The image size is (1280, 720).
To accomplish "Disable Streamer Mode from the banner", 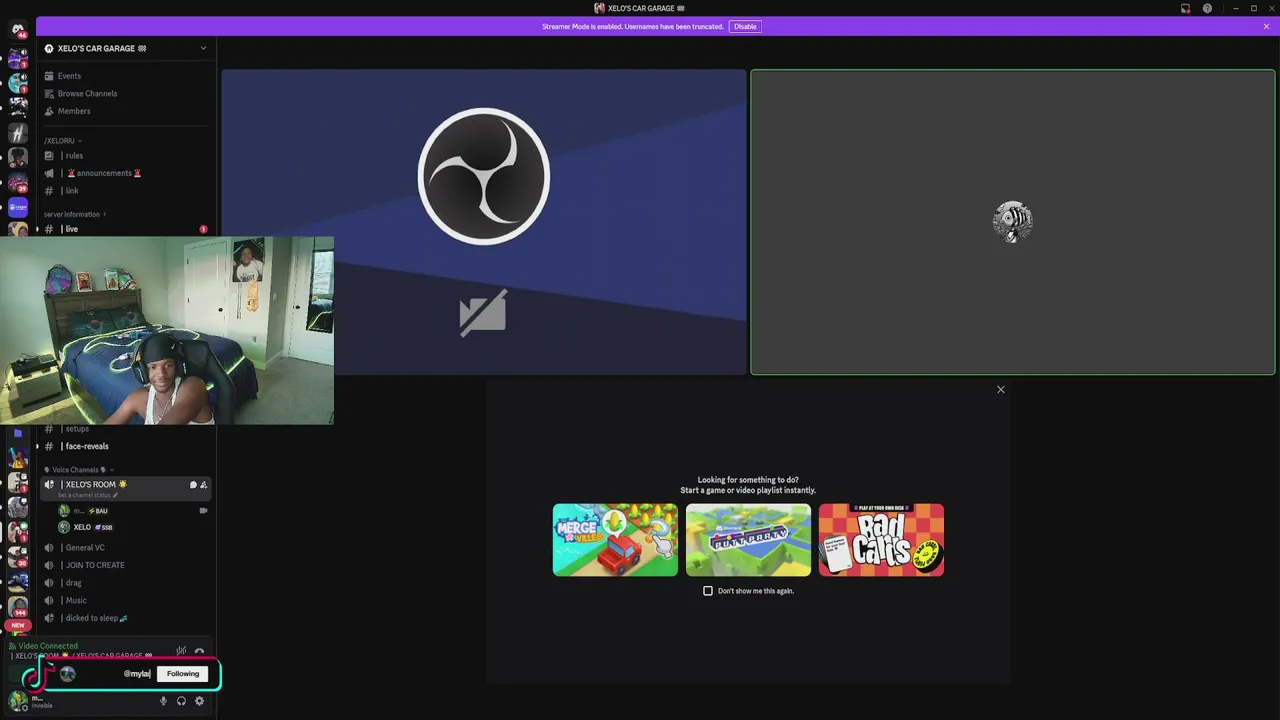I will pyautogui.click(x=745, y=26).
